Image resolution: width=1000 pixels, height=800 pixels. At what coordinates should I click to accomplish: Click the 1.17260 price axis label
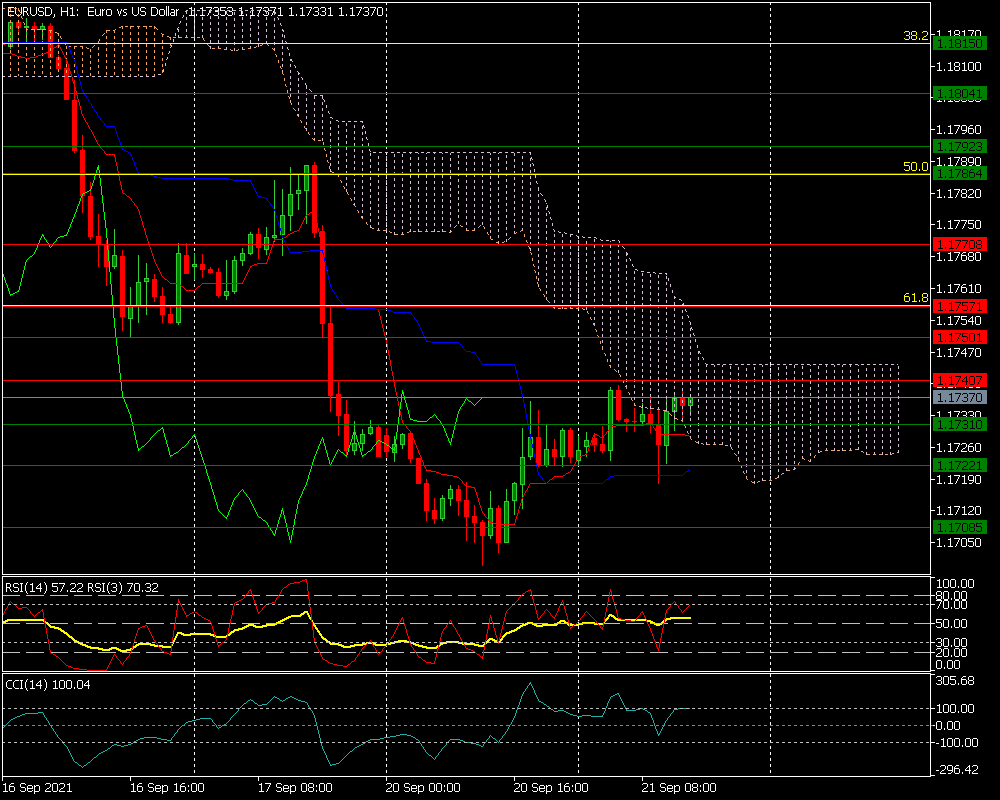[959, 447]
